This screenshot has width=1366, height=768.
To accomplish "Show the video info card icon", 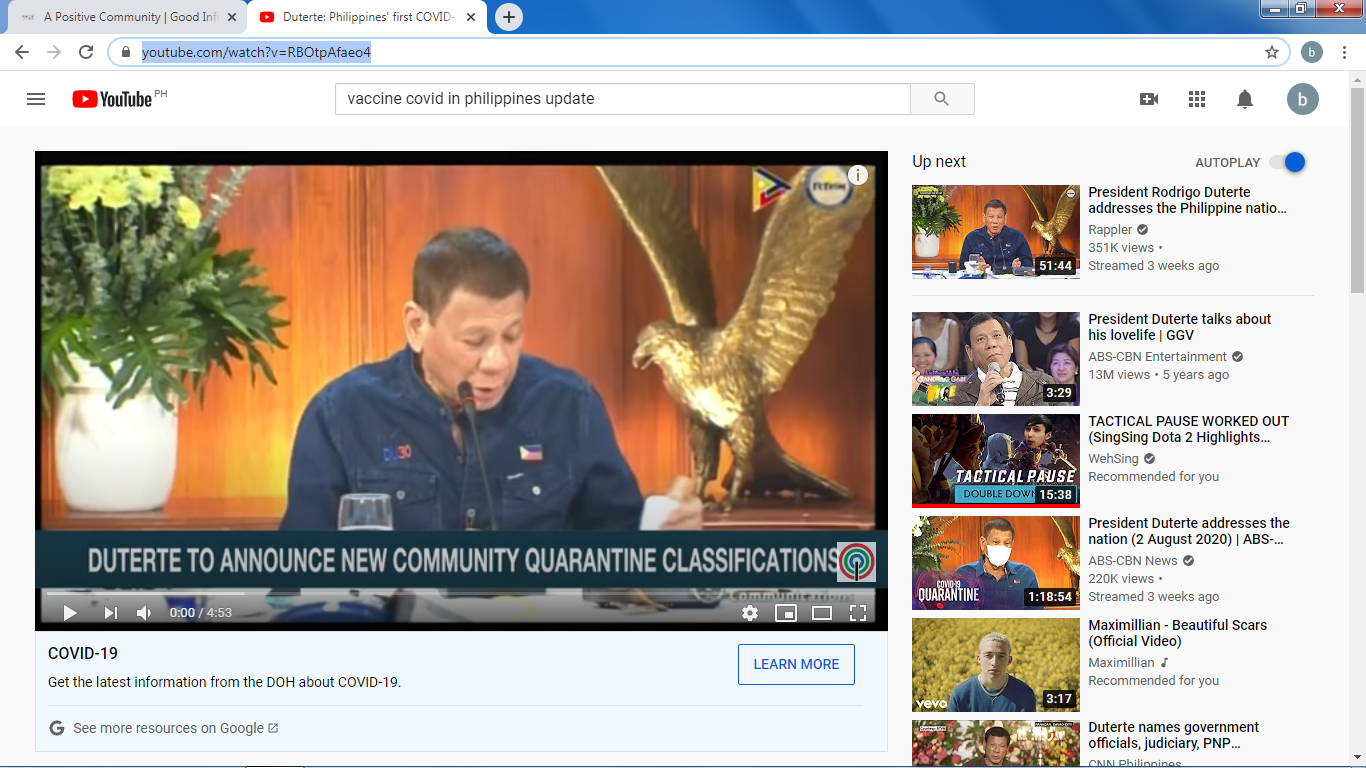I will (858, 176).
